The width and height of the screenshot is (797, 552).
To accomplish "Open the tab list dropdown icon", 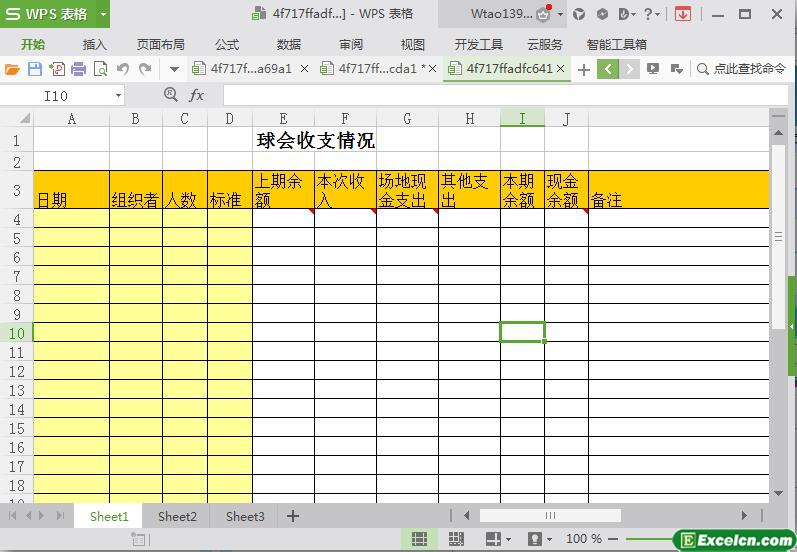I will pos(677,69).
